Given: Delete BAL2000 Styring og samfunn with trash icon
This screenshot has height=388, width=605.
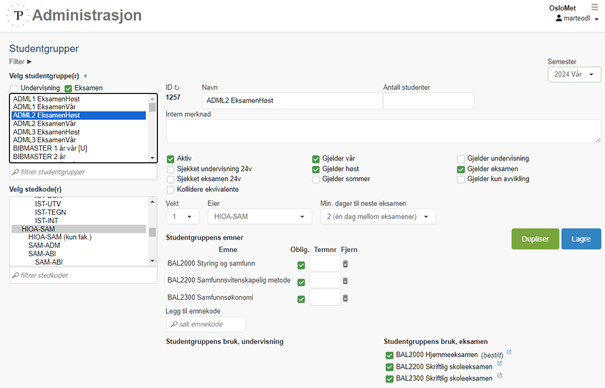Looking at the screenshot, I should 345,264.
